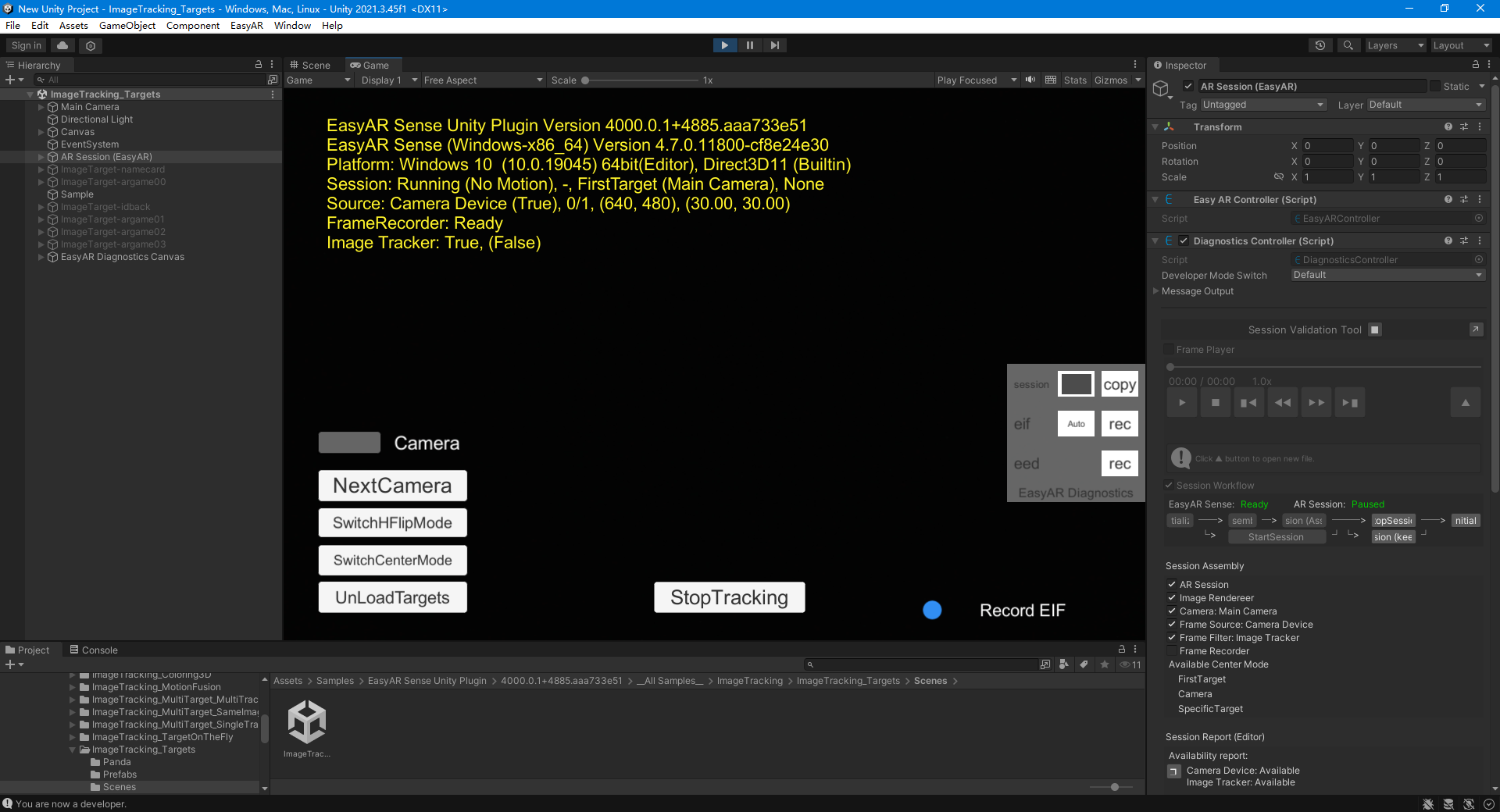Screen dimensions: 1500x812
Task: Click the Search by Label tag icon
Action: (1084, 664)
